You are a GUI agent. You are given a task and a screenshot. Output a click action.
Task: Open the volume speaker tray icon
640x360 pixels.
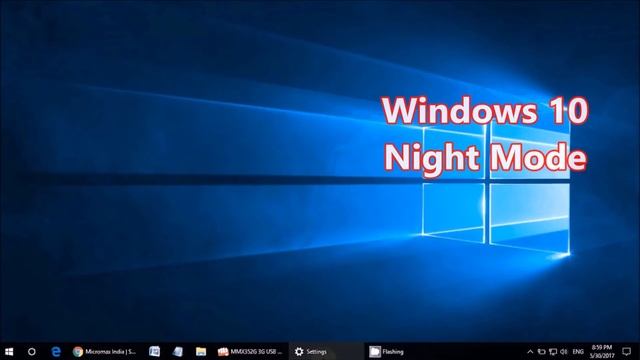click(x=564, y=351)
